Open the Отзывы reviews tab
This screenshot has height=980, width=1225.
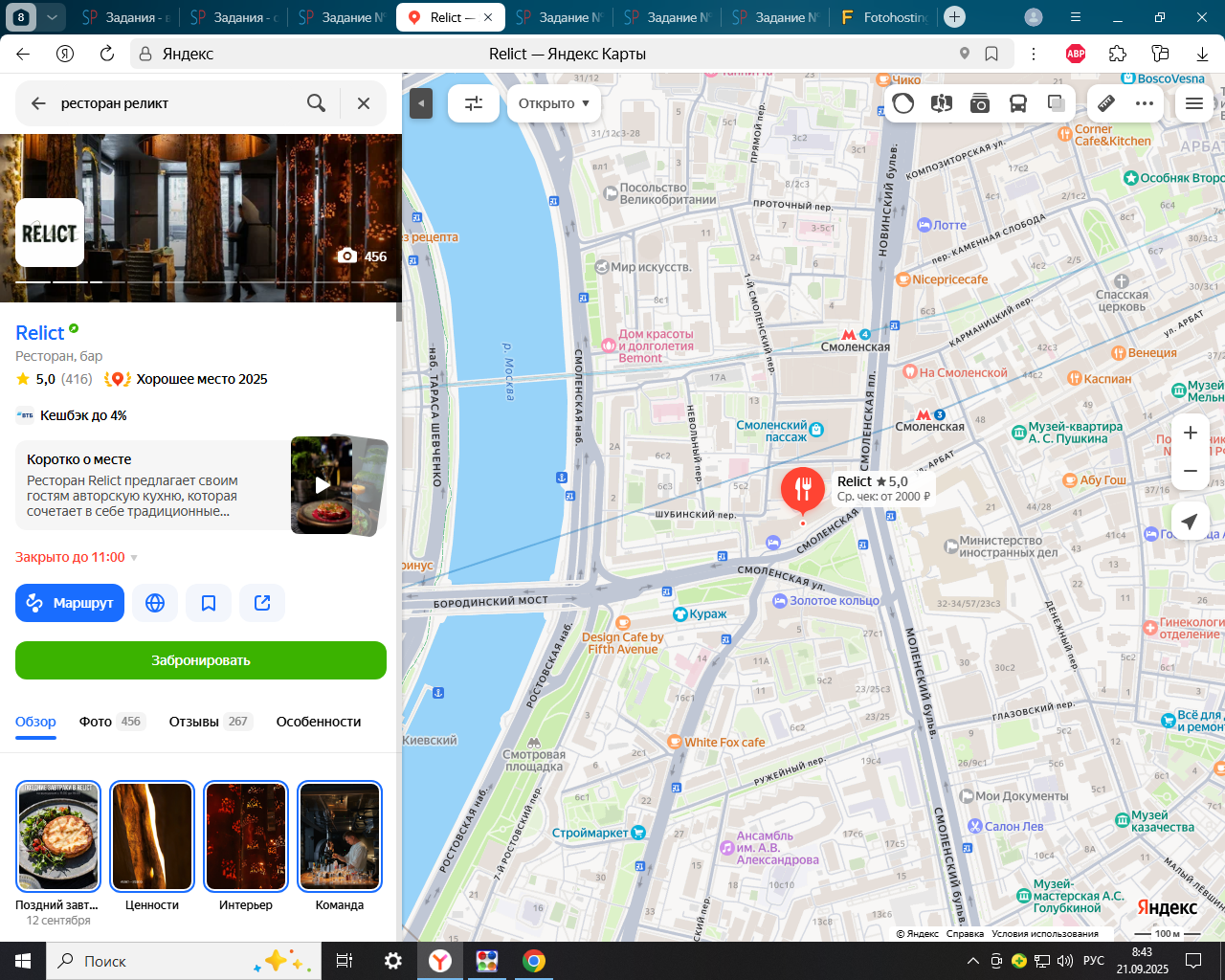click(x=211, y=722)
